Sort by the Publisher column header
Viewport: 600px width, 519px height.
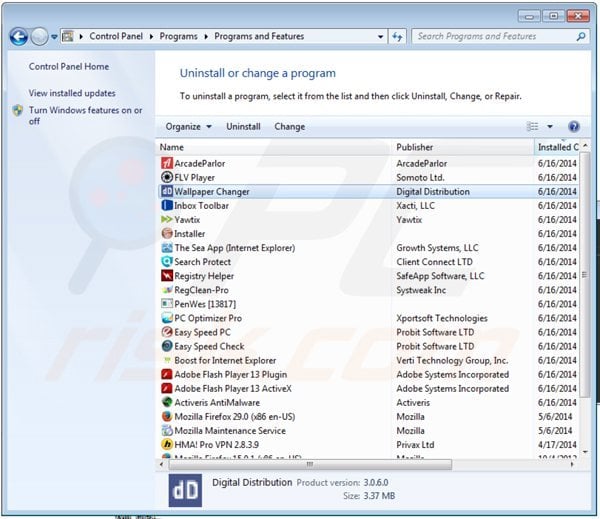463,147
